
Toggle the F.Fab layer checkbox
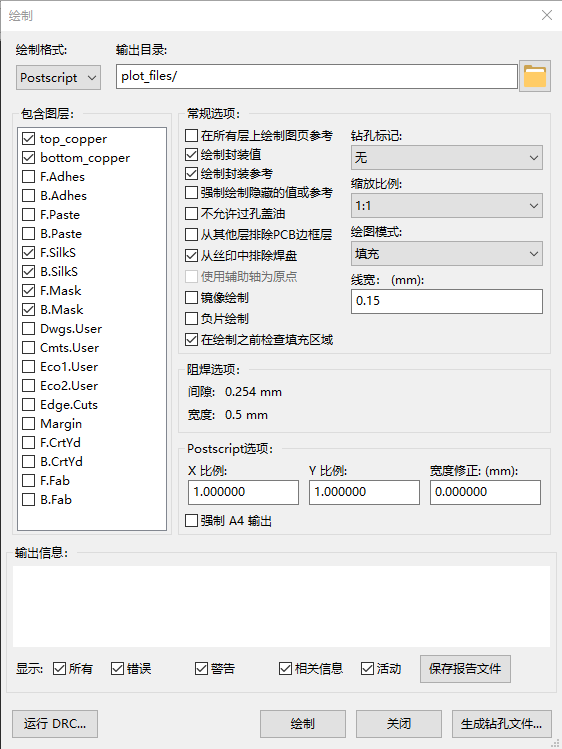click(x=29, y=481)
